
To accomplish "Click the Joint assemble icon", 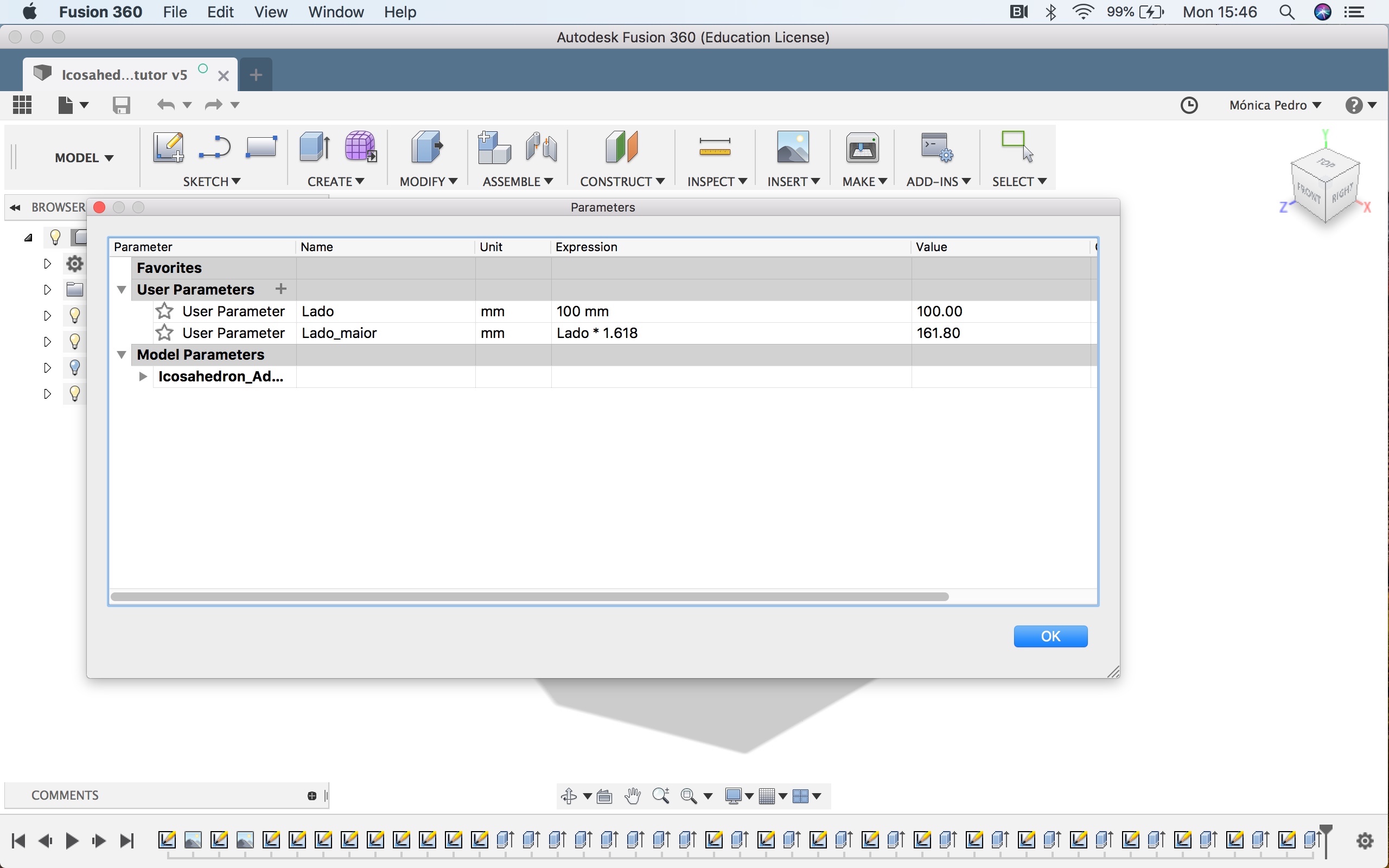I will point(541,147).
